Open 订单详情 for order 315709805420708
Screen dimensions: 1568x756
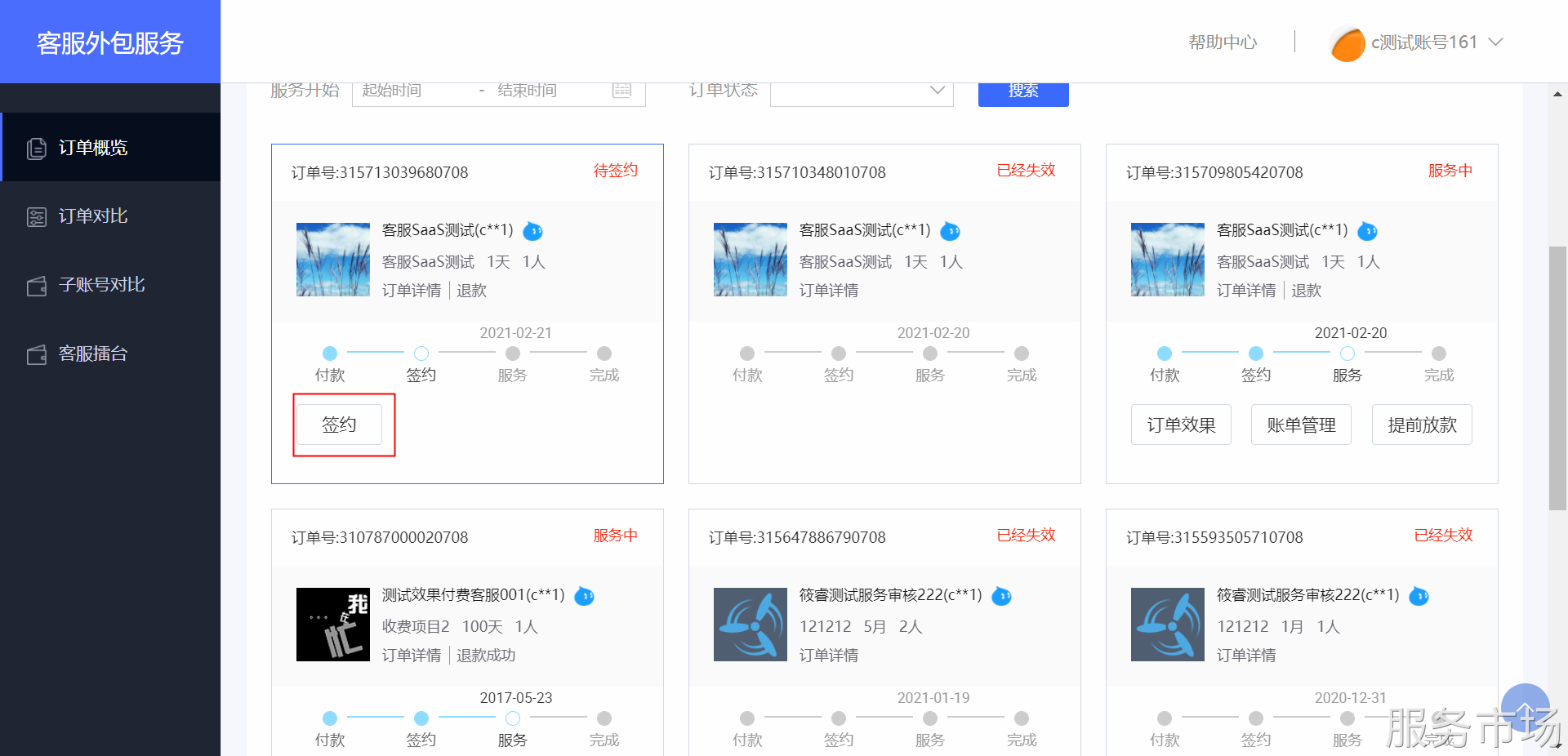tap(1246, 291)
